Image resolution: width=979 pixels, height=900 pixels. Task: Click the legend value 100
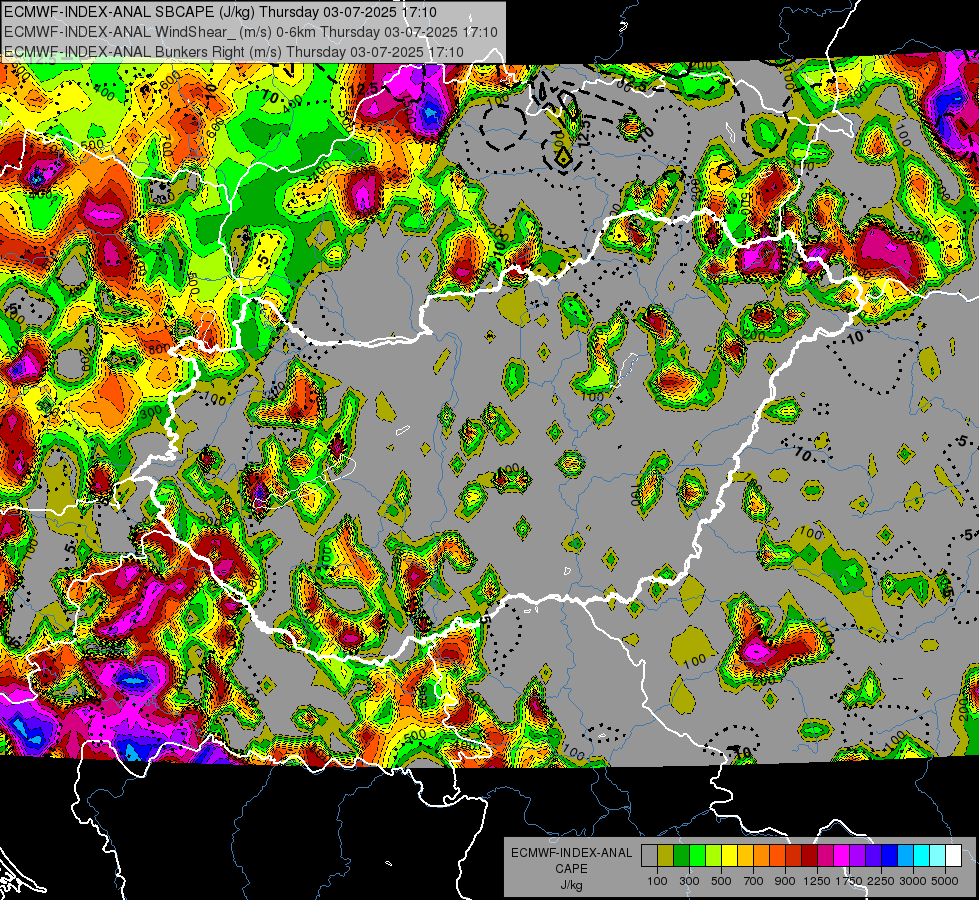(657, 881)
